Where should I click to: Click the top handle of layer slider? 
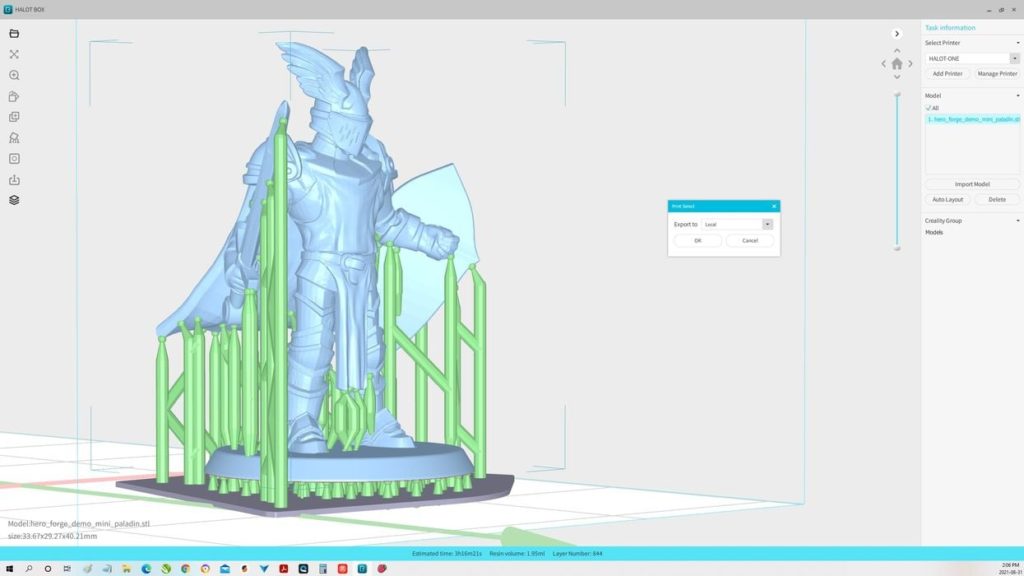(897, 95)
